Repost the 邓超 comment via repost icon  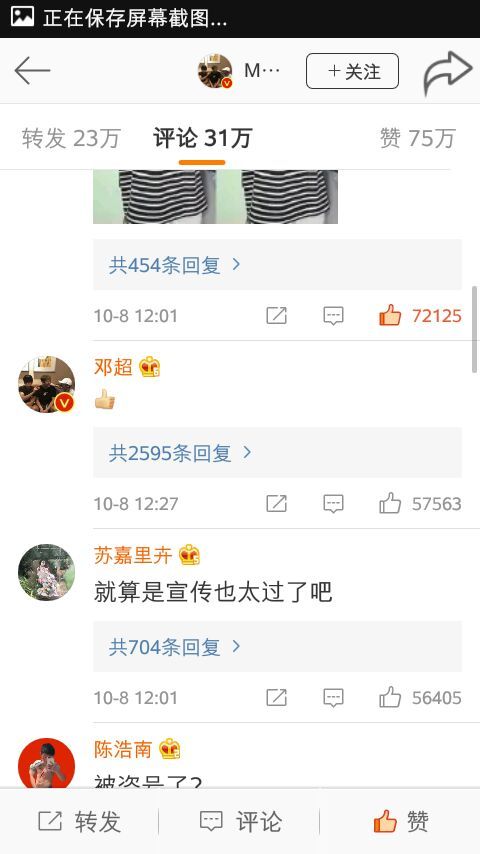276,503
